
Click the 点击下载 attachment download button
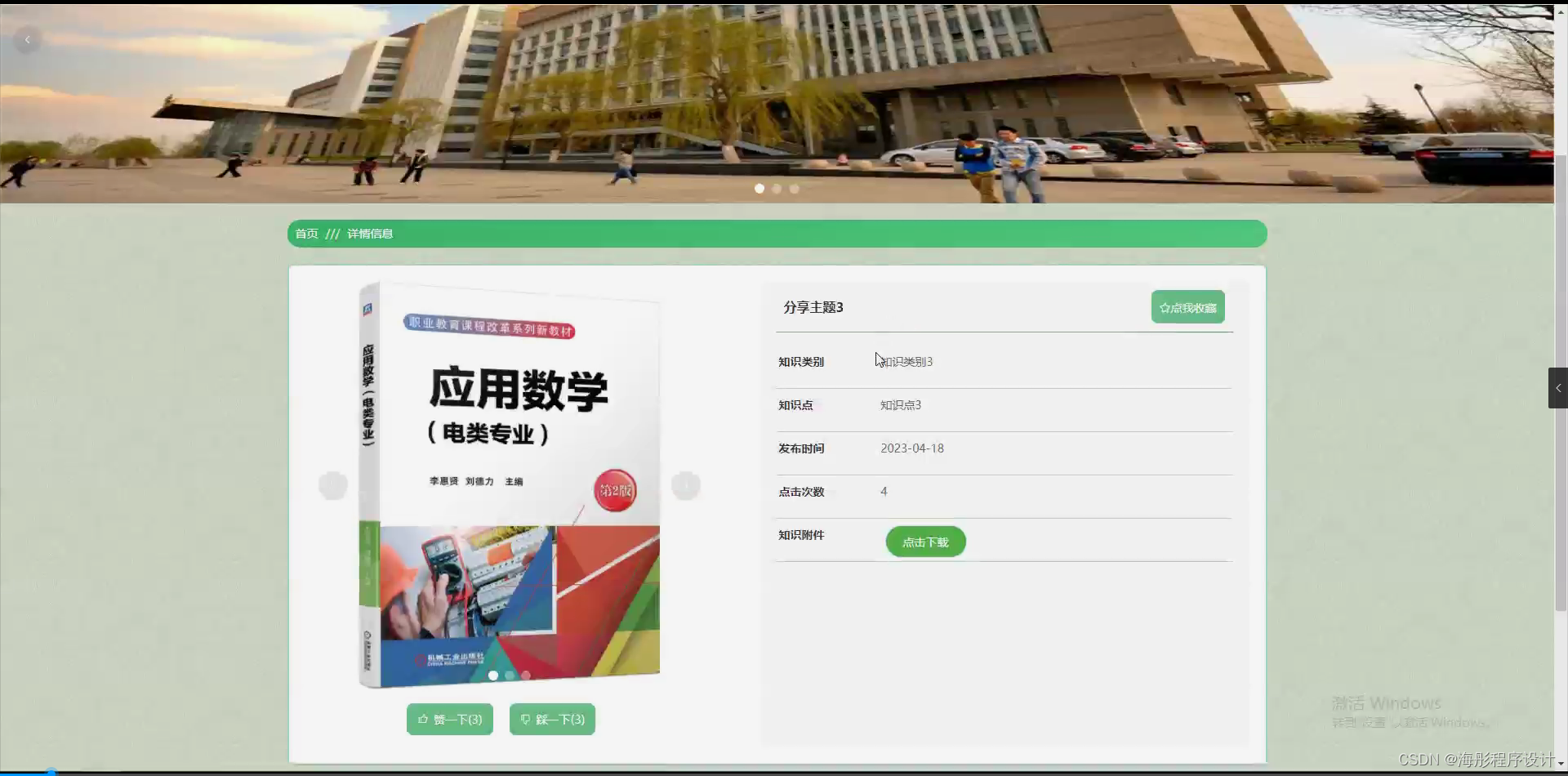click(925, 541)
